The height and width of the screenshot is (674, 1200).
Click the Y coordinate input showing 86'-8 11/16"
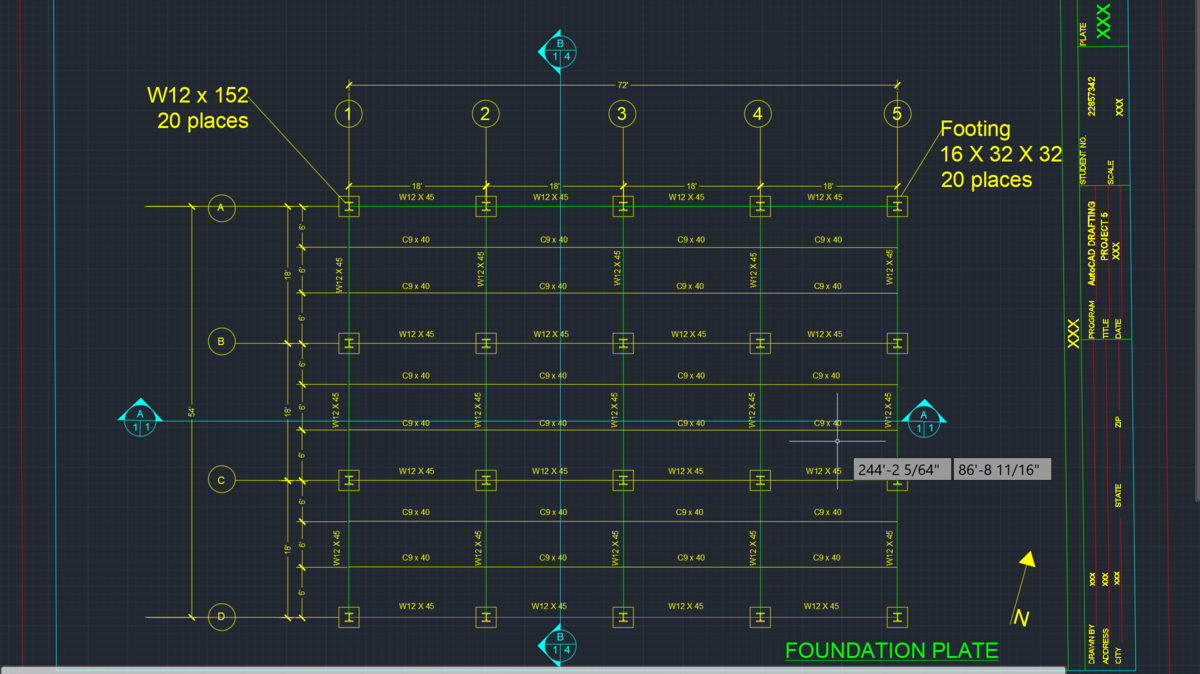pyautogui.click(x=1001, y=469)
